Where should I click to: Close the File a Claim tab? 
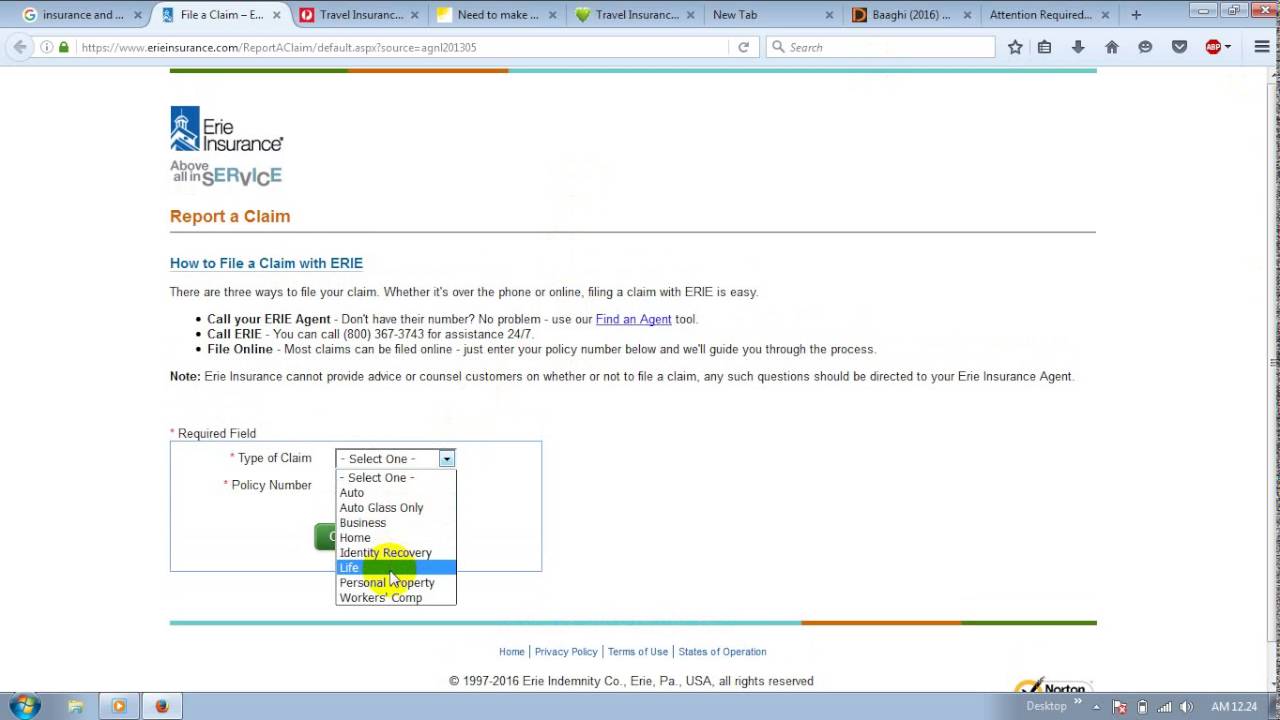(277, 15)
